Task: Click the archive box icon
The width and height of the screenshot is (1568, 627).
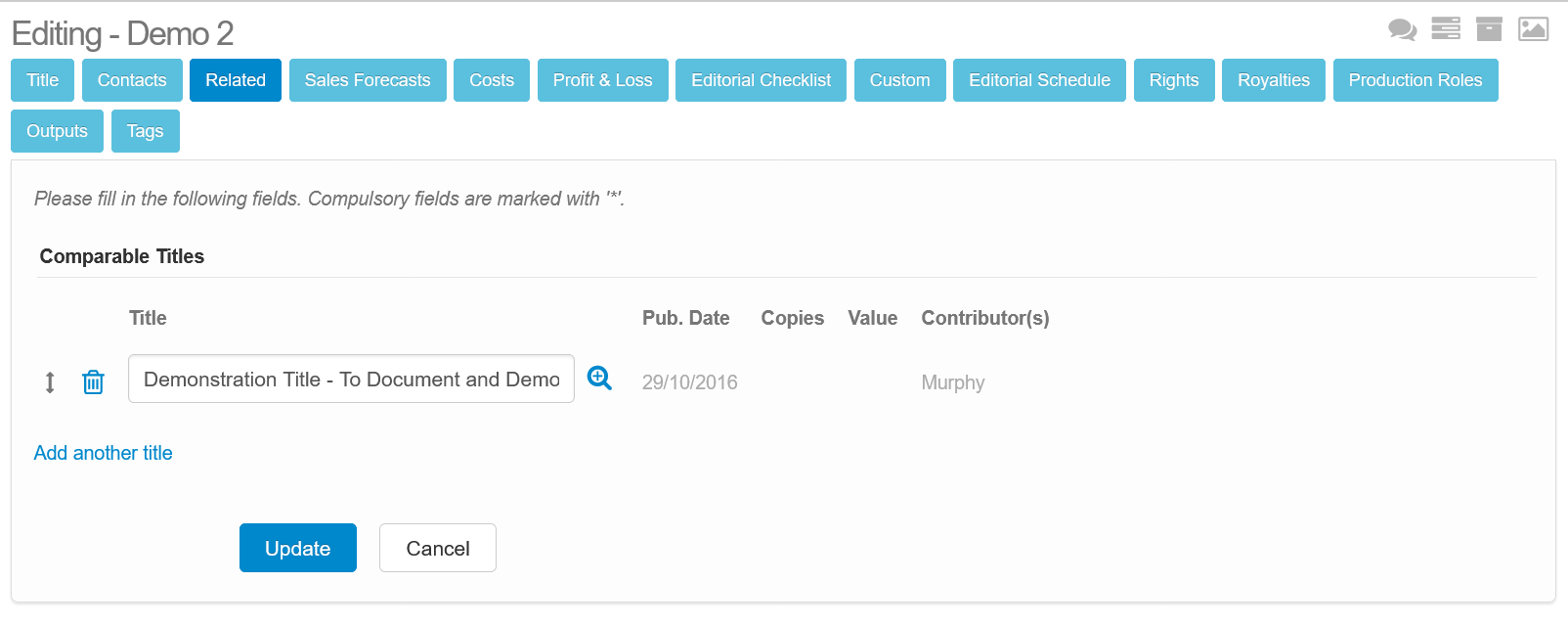Action: (x=1488, y=29)
